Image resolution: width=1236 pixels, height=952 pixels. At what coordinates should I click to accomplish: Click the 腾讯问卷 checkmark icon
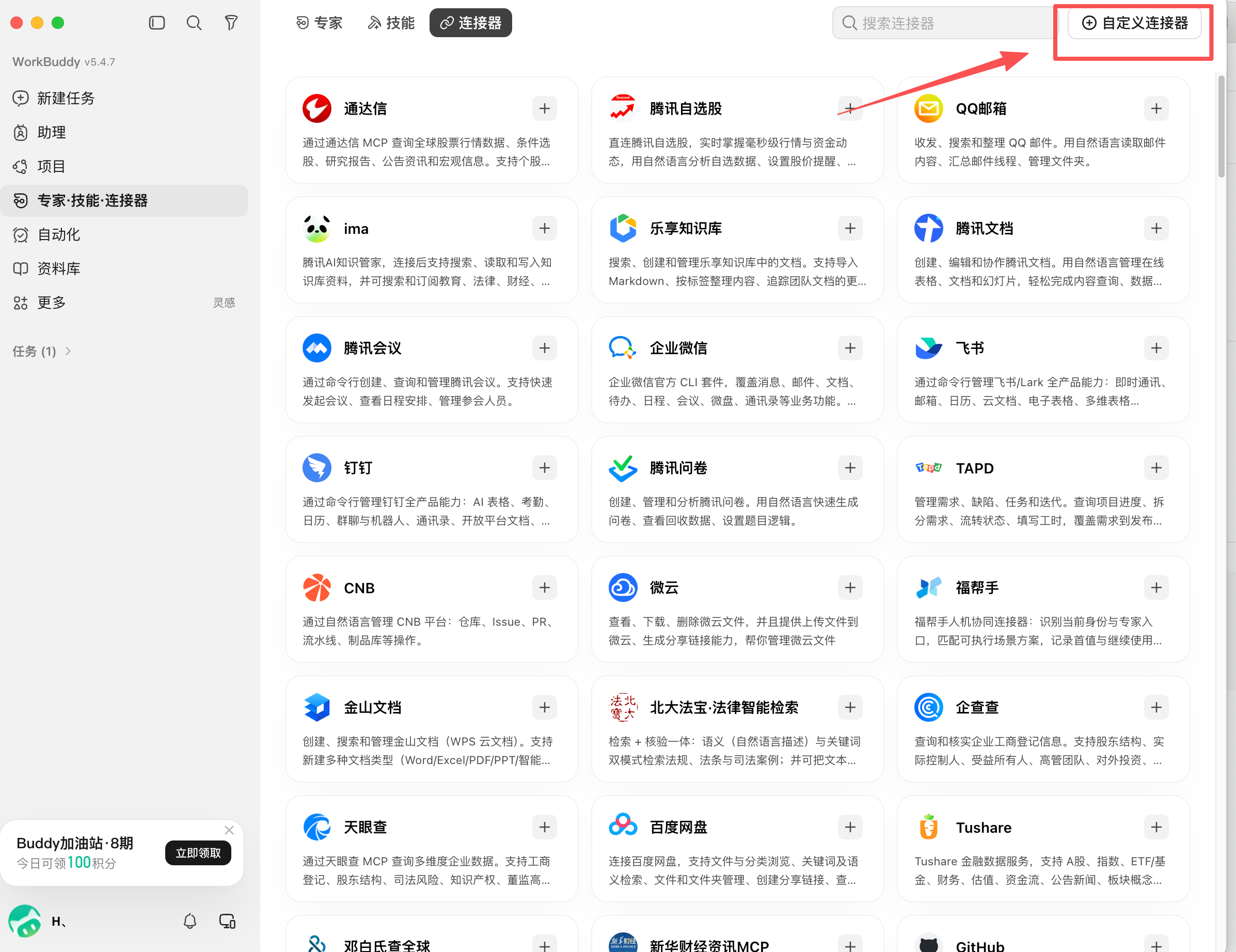coord(623,468)
